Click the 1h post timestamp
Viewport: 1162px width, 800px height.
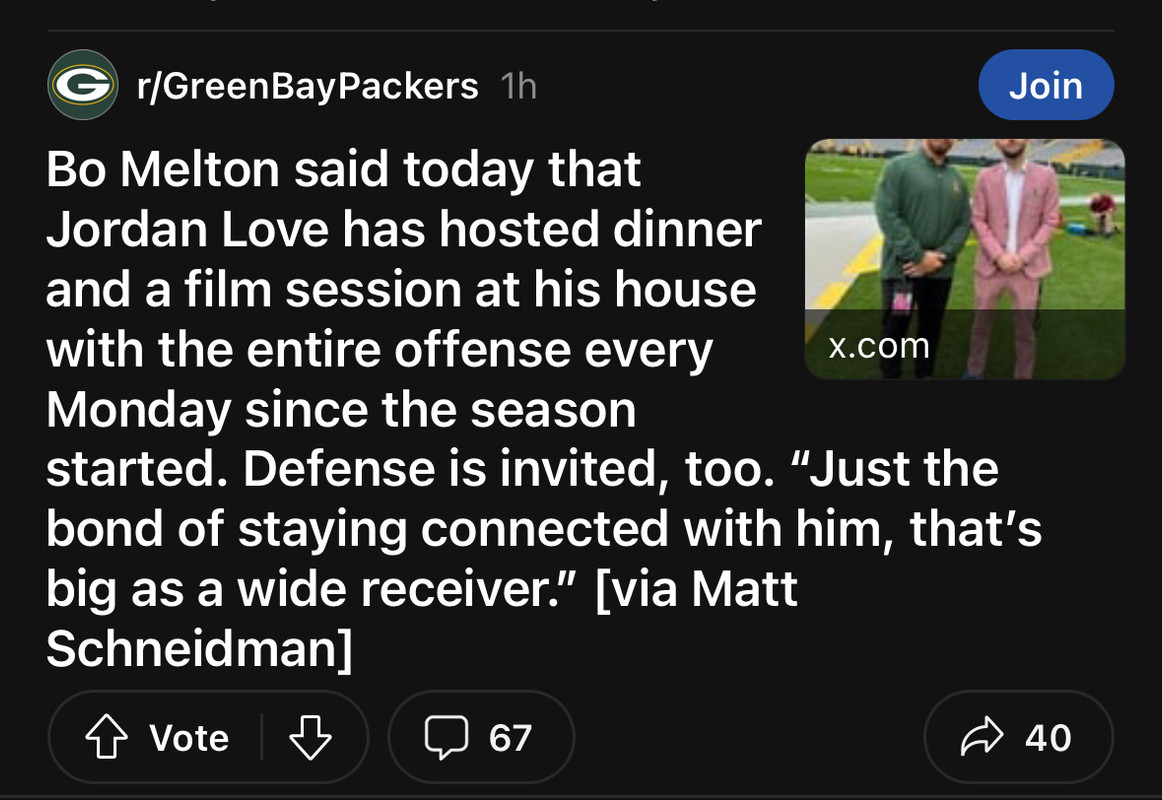click(519, 86)
